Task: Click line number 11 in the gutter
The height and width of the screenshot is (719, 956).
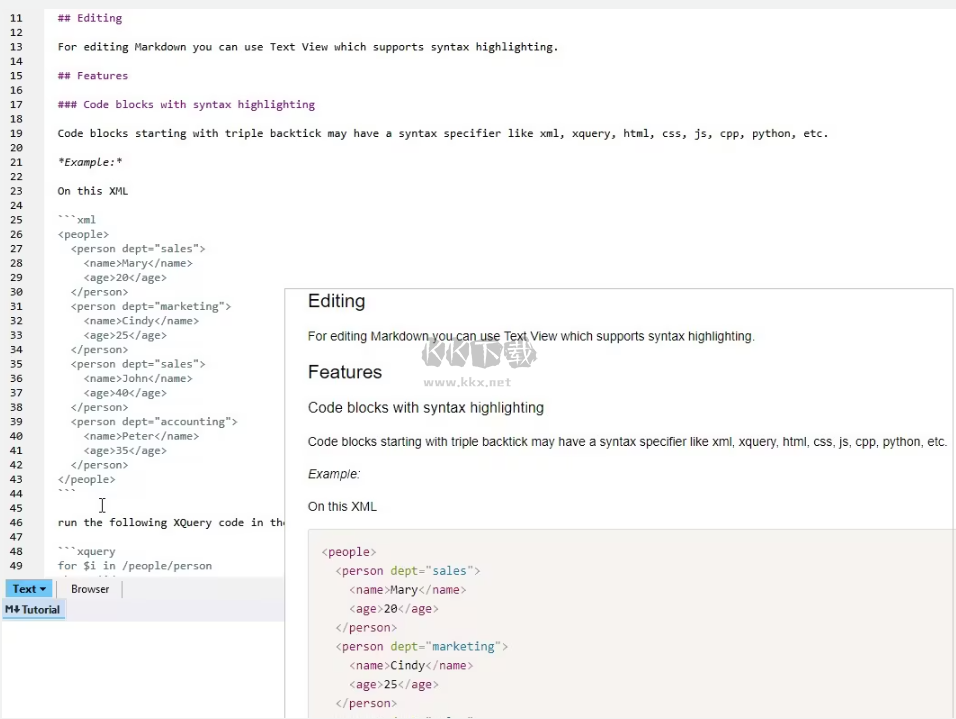Action: pos(16,18)
